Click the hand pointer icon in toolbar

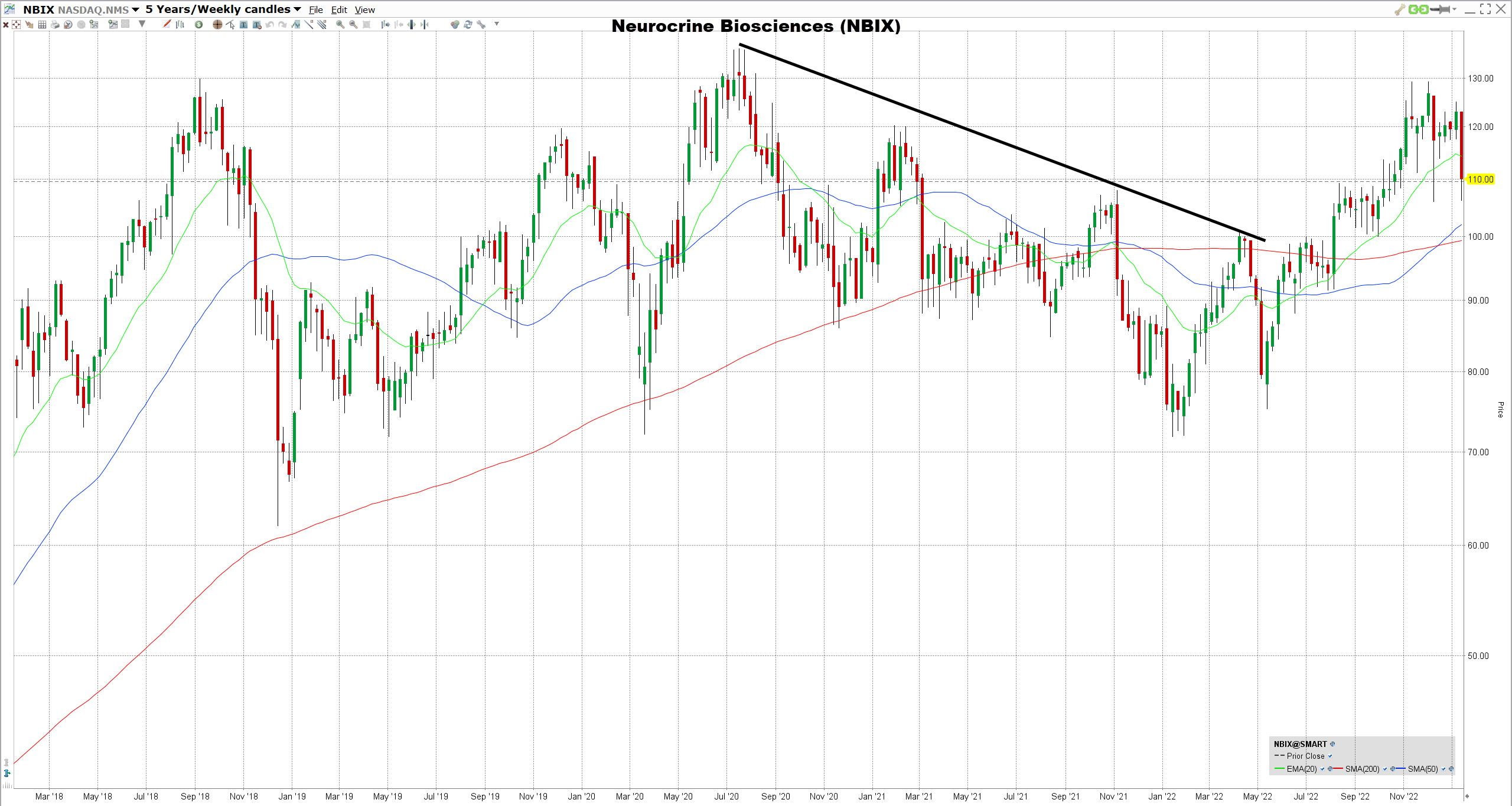(x=30, y=24)
